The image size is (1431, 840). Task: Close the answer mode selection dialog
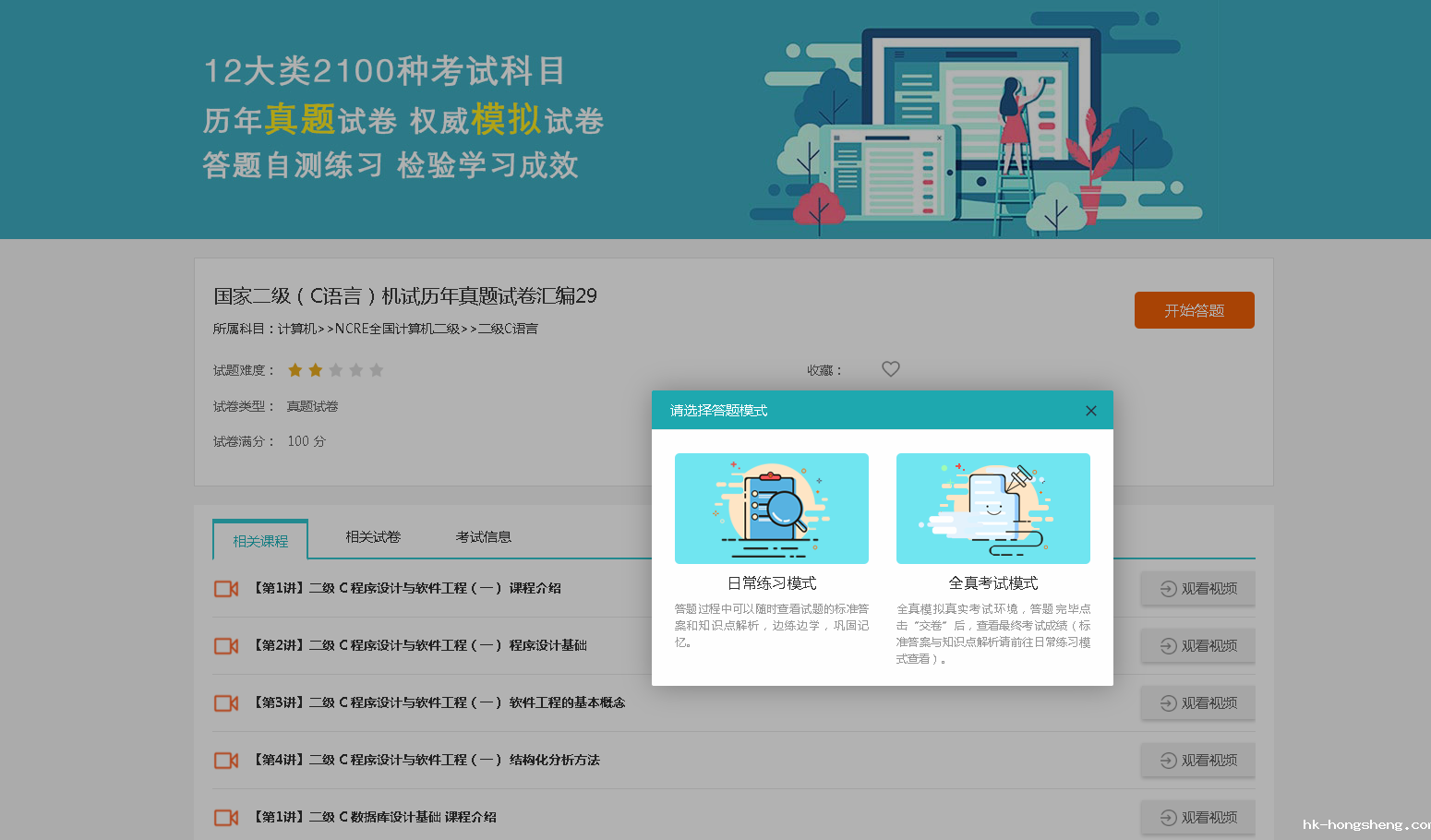coord(1090,411)
